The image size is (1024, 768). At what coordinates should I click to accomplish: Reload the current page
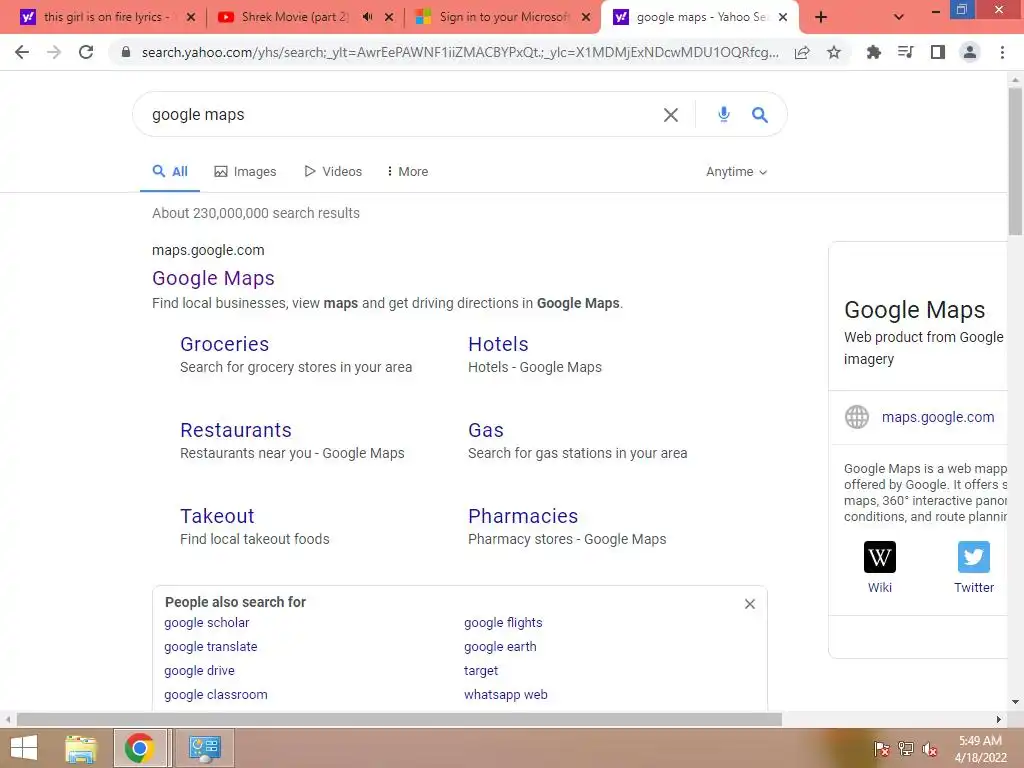(x=86, y=52)
